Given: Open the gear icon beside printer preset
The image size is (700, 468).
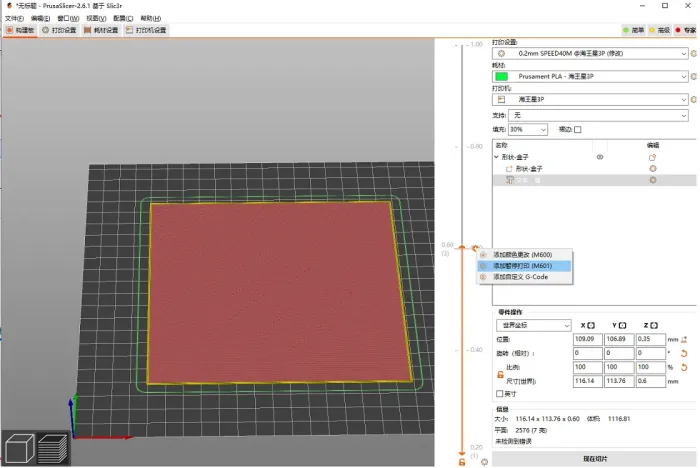Looking at the screenshot, I should pos(693,99).
